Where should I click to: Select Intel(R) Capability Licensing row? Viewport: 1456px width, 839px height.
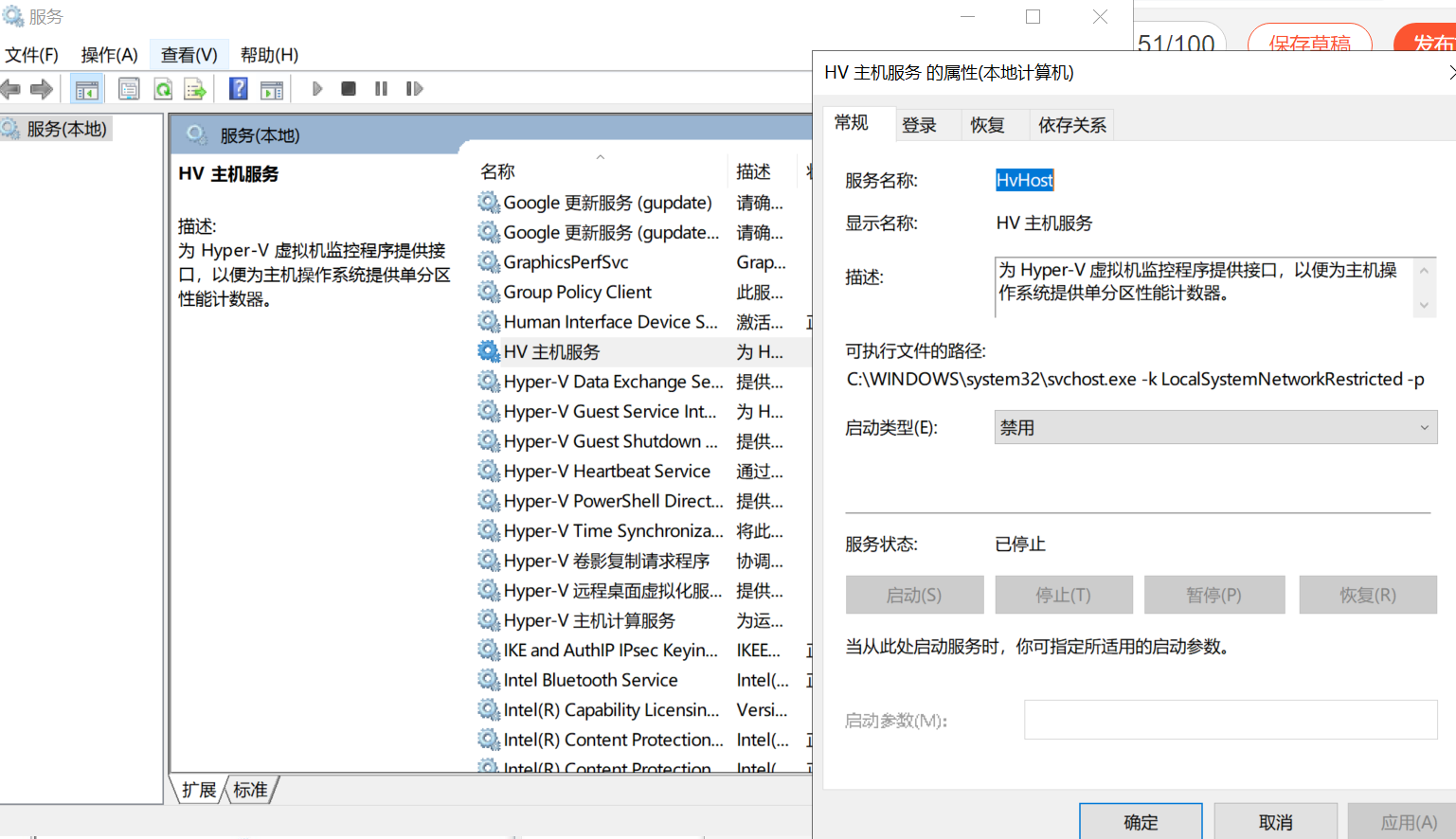tap(642, 709)
